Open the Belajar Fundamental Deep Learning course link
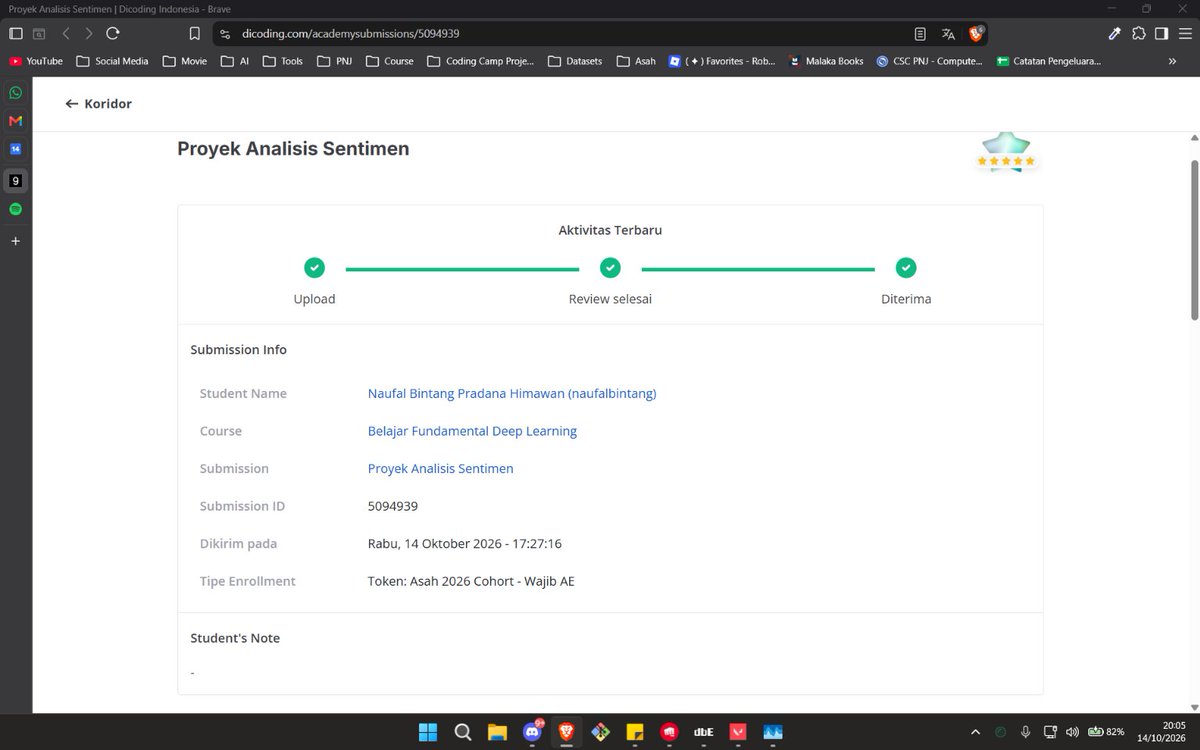Screen dimensions: 1200x750 tap(472, 431)
